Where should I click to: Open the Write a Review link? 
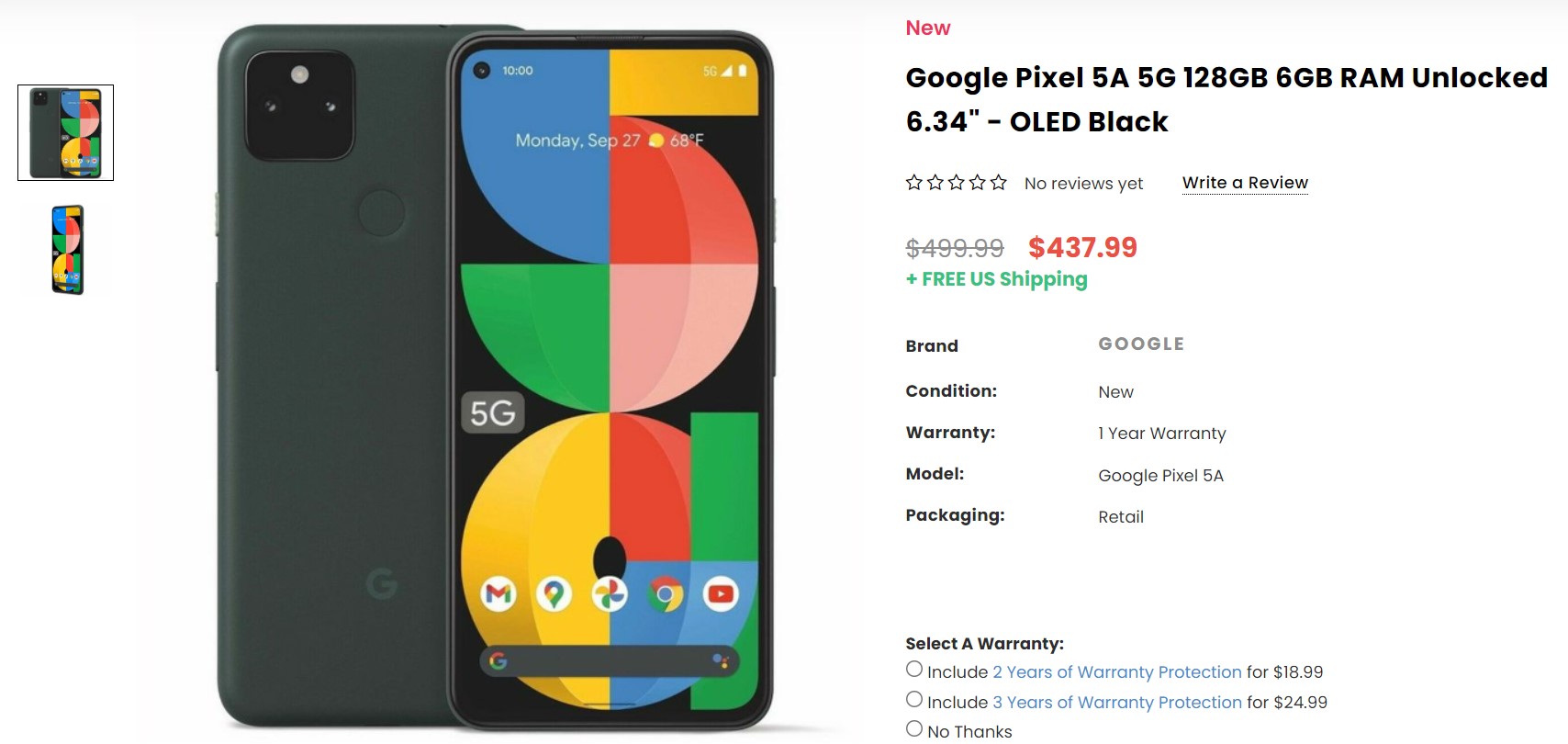coord(1245,183)
